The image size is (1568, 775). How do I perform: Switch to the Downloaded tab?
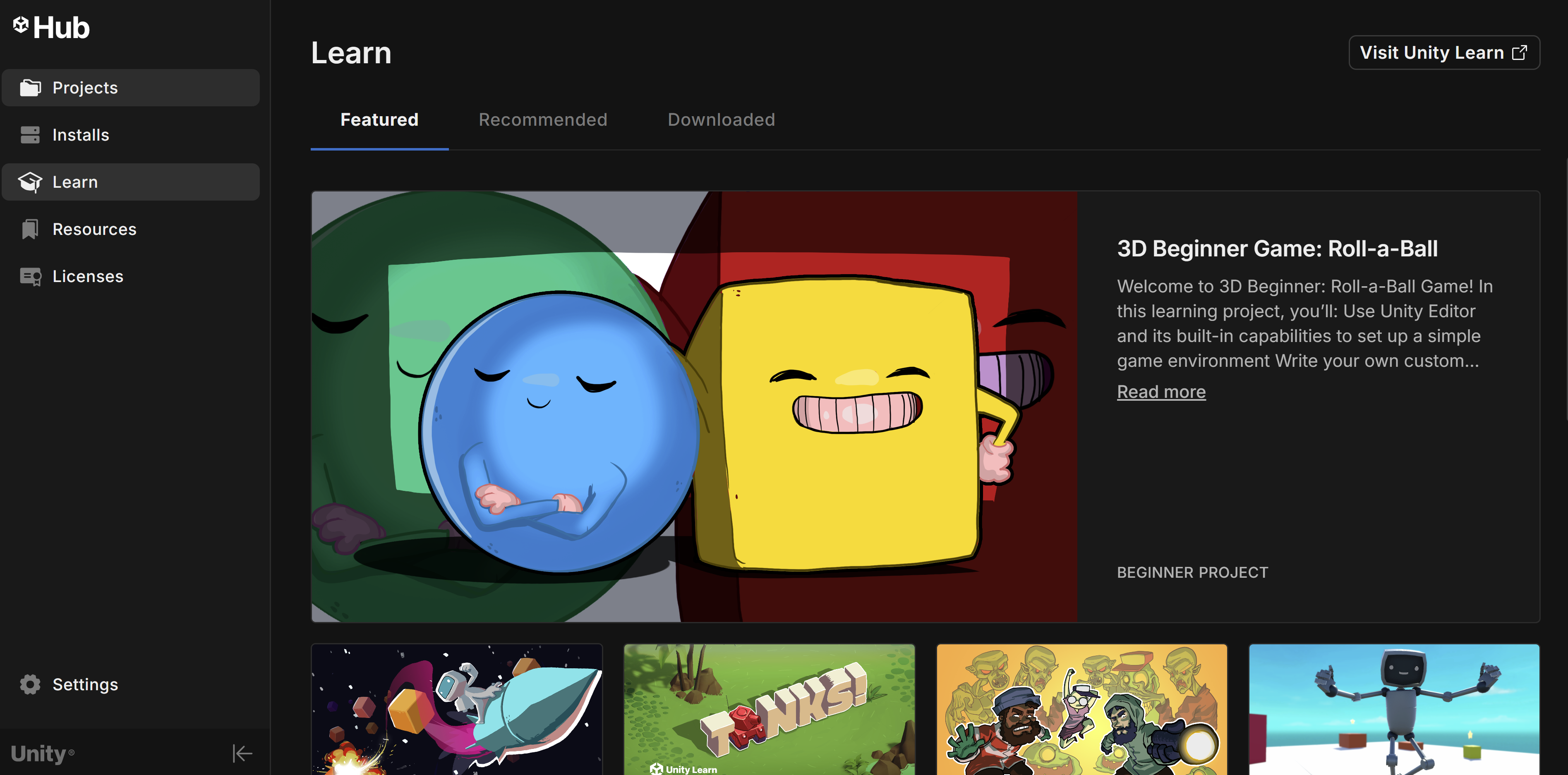coord(721,120)
